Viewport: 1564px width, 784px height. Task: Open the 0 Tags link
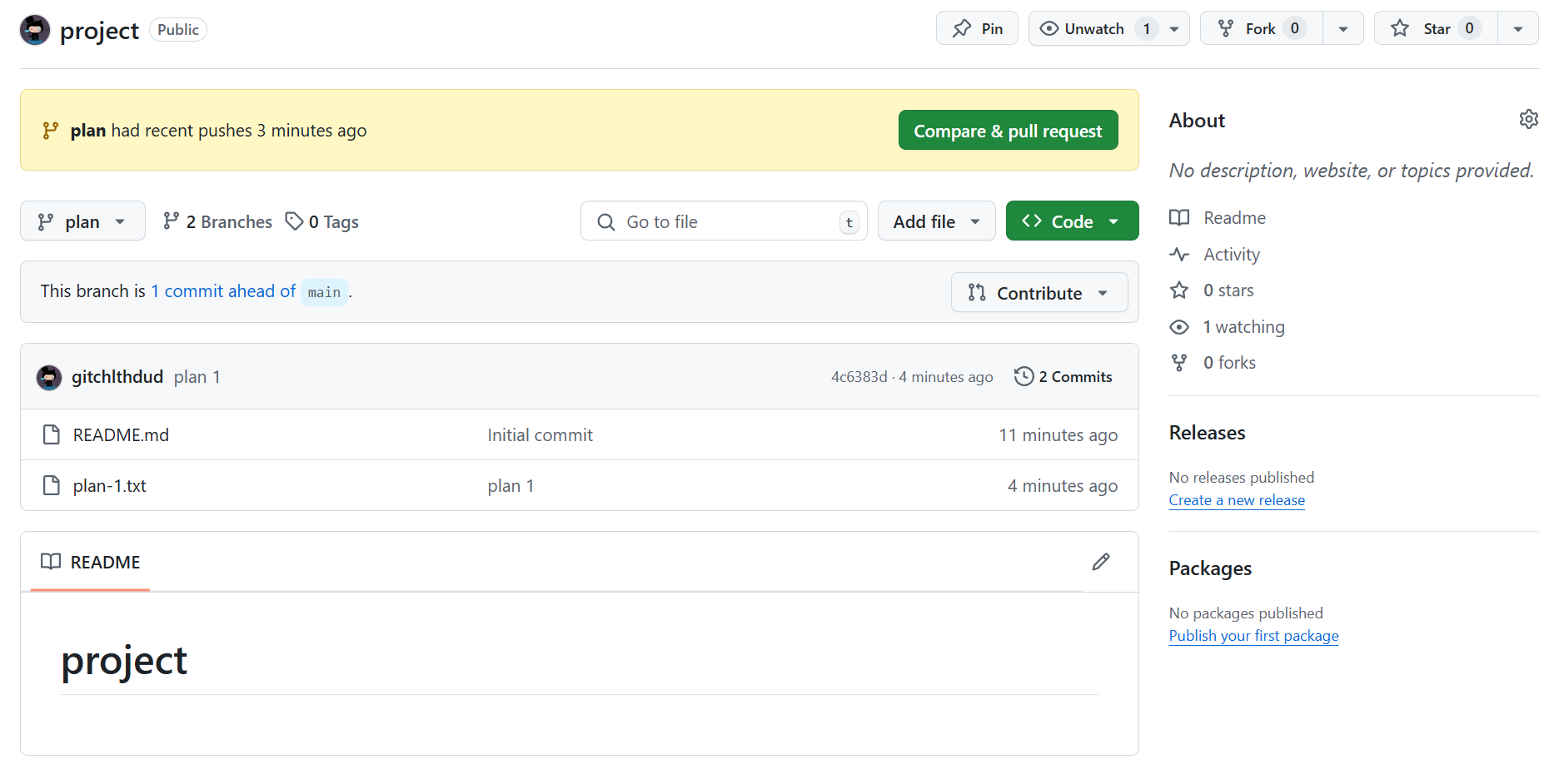(322, 221)
